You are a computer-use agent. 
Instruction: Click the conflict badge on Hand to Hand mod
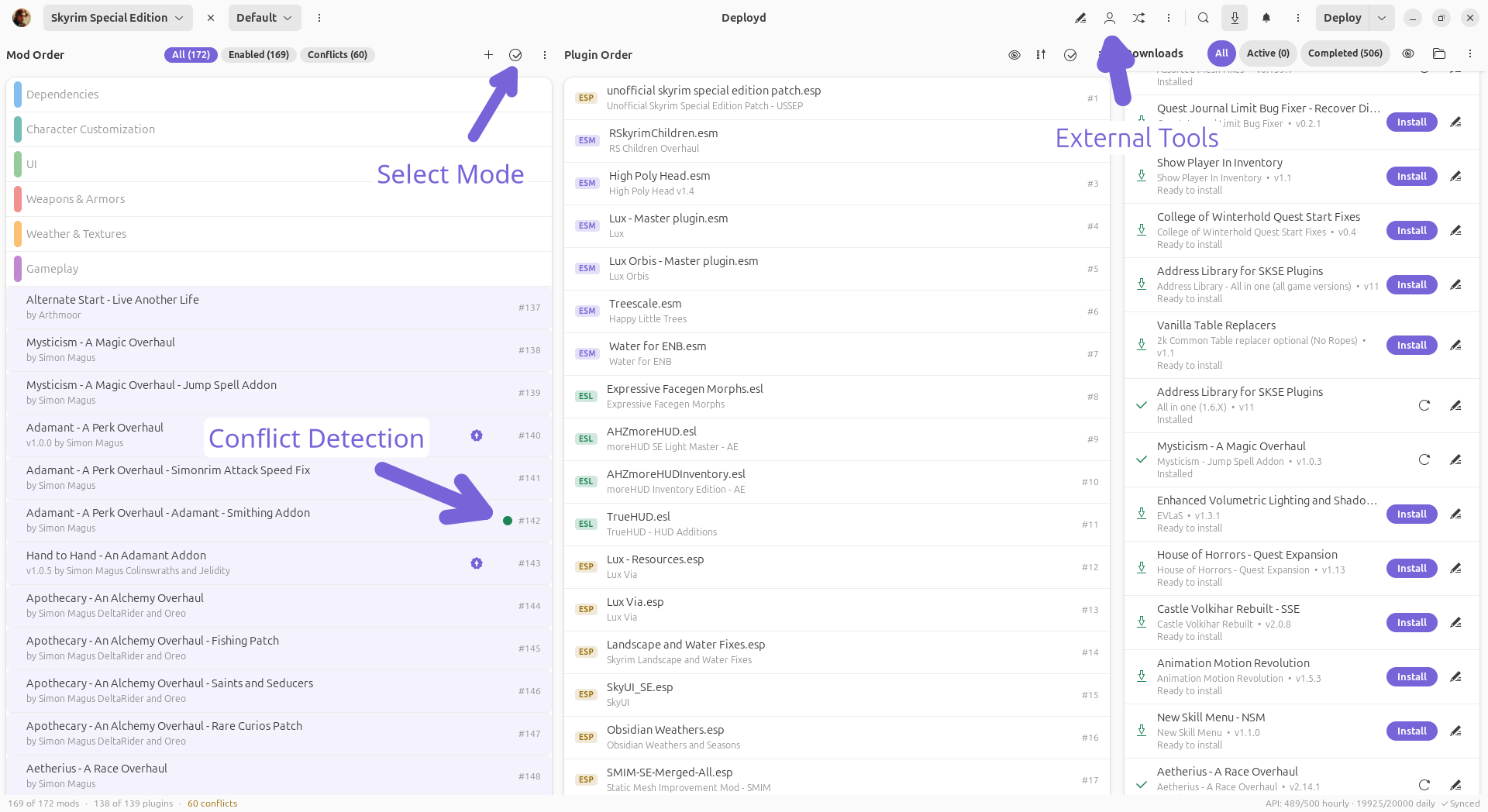click(x=477, y=563)
